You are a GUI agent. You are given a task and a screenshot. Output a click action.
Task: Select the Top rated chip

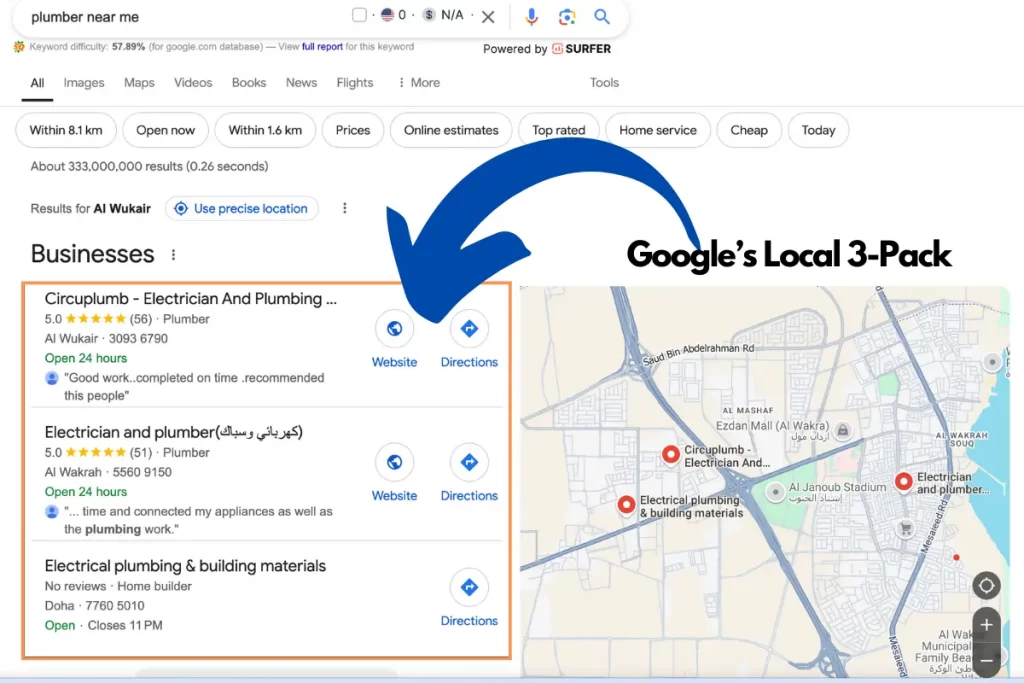[558, 130]
